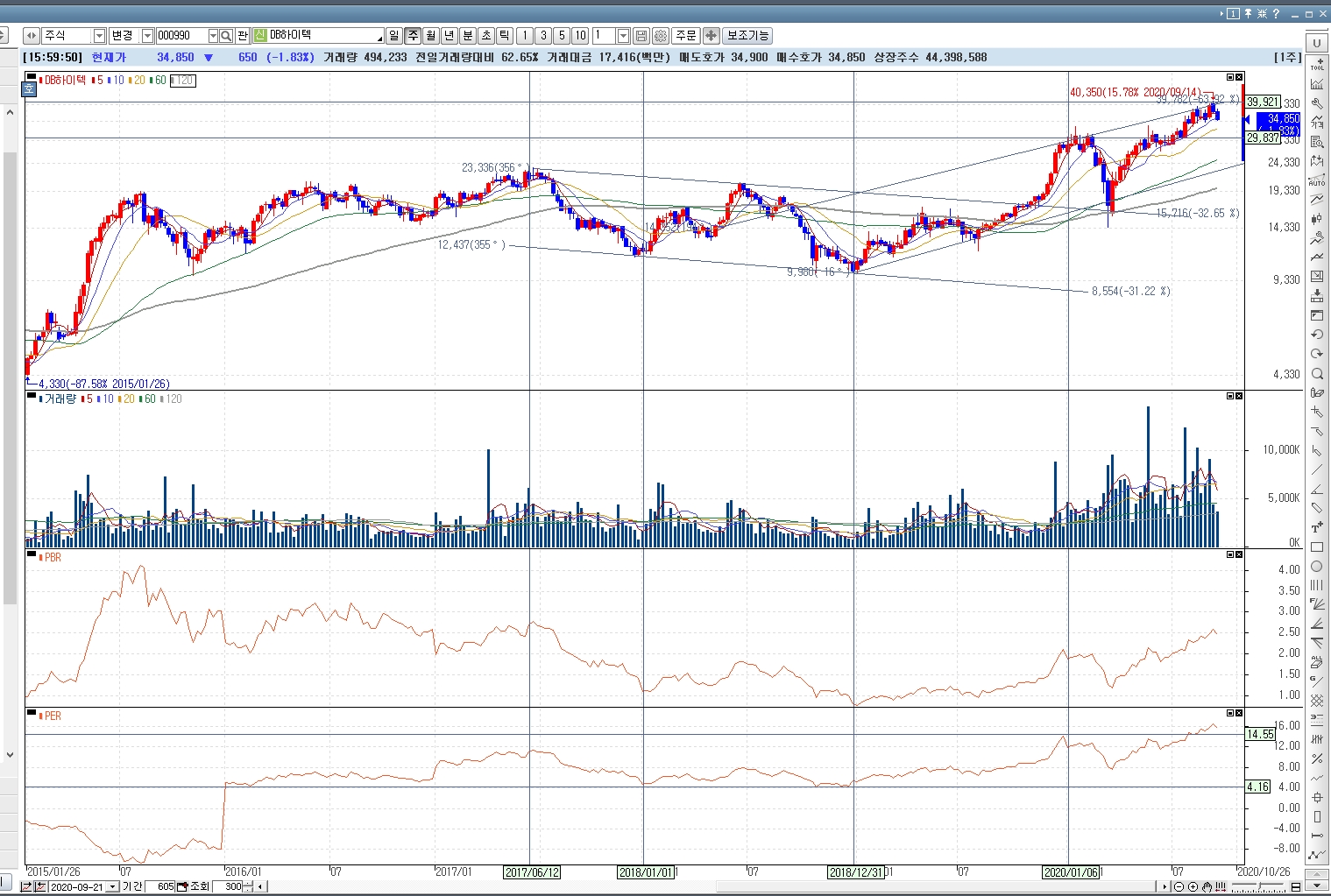This screenshot has width=1331, height=896.
Task: Click the 조회 count stepper arrows
Action: coord(248,887)
